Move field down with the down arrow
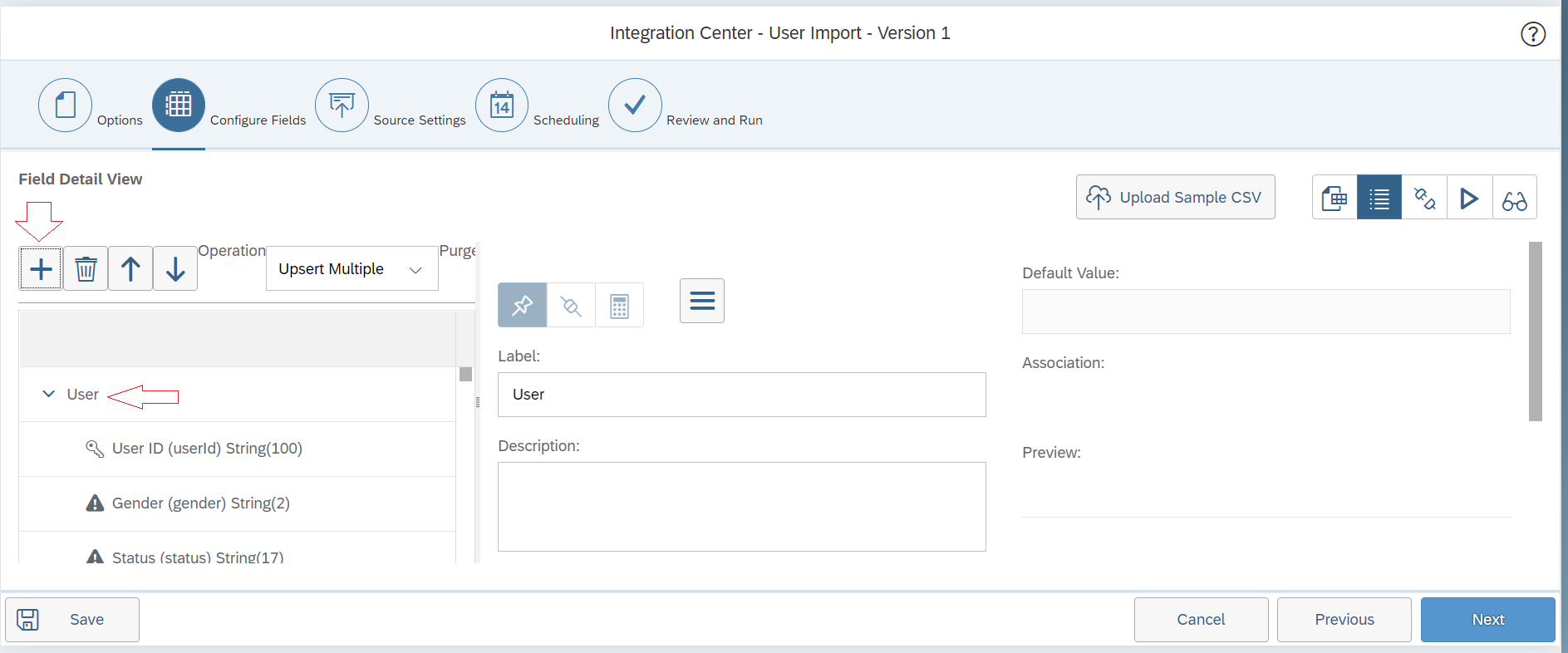 click(175, 268)
